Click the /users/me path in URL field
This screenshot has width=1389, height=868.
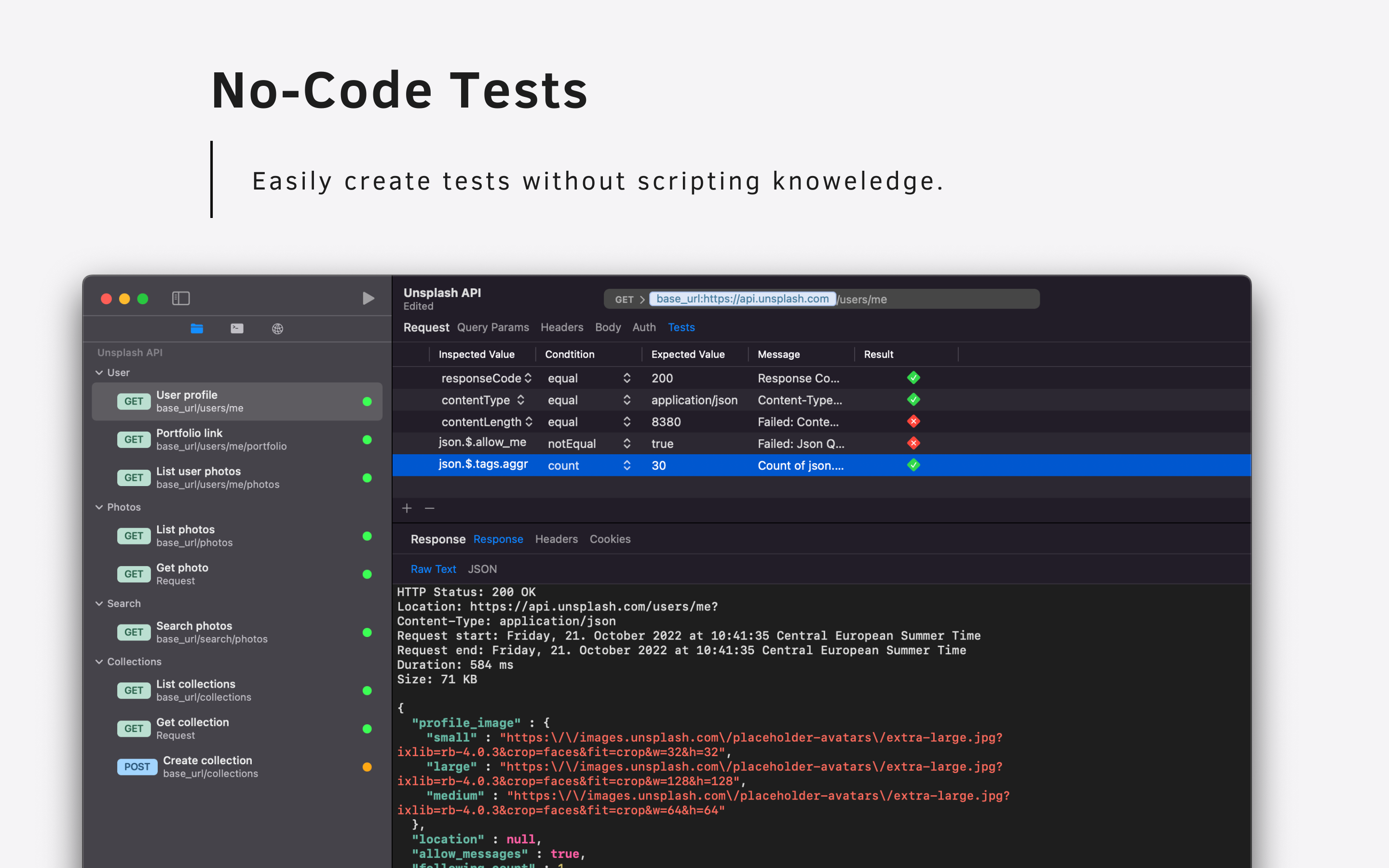tap(862, 299)
